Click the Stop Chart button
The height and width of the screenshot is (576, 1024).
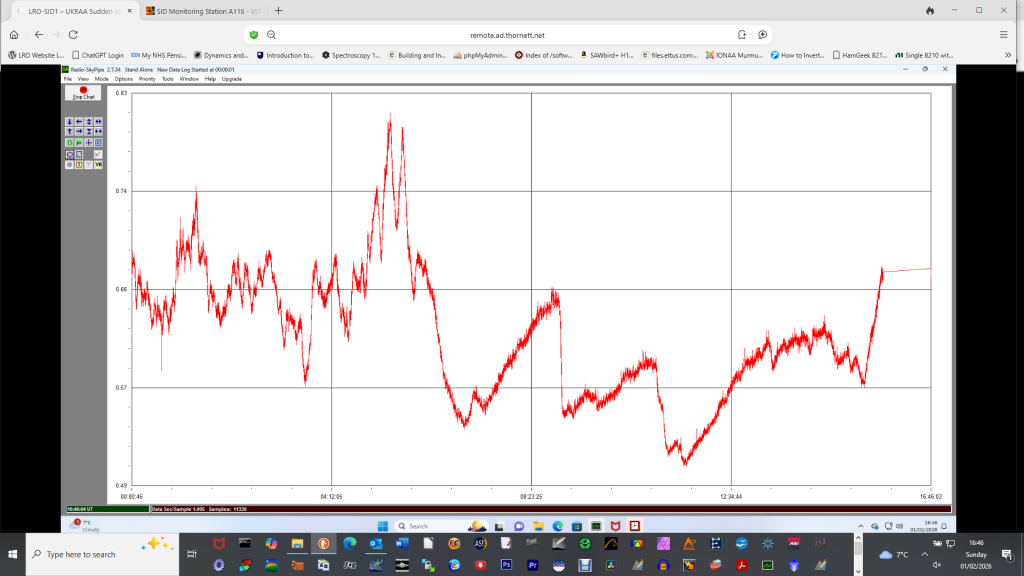(83, 93)
